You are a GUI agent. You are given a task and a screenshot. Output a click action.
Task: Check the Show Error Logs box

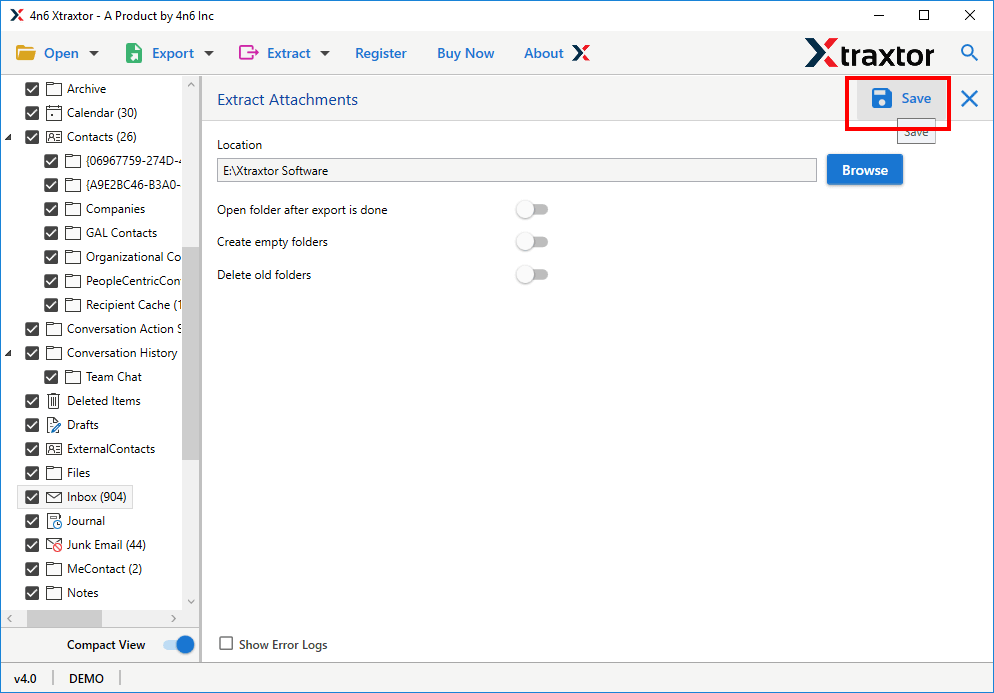coord(226,644)
